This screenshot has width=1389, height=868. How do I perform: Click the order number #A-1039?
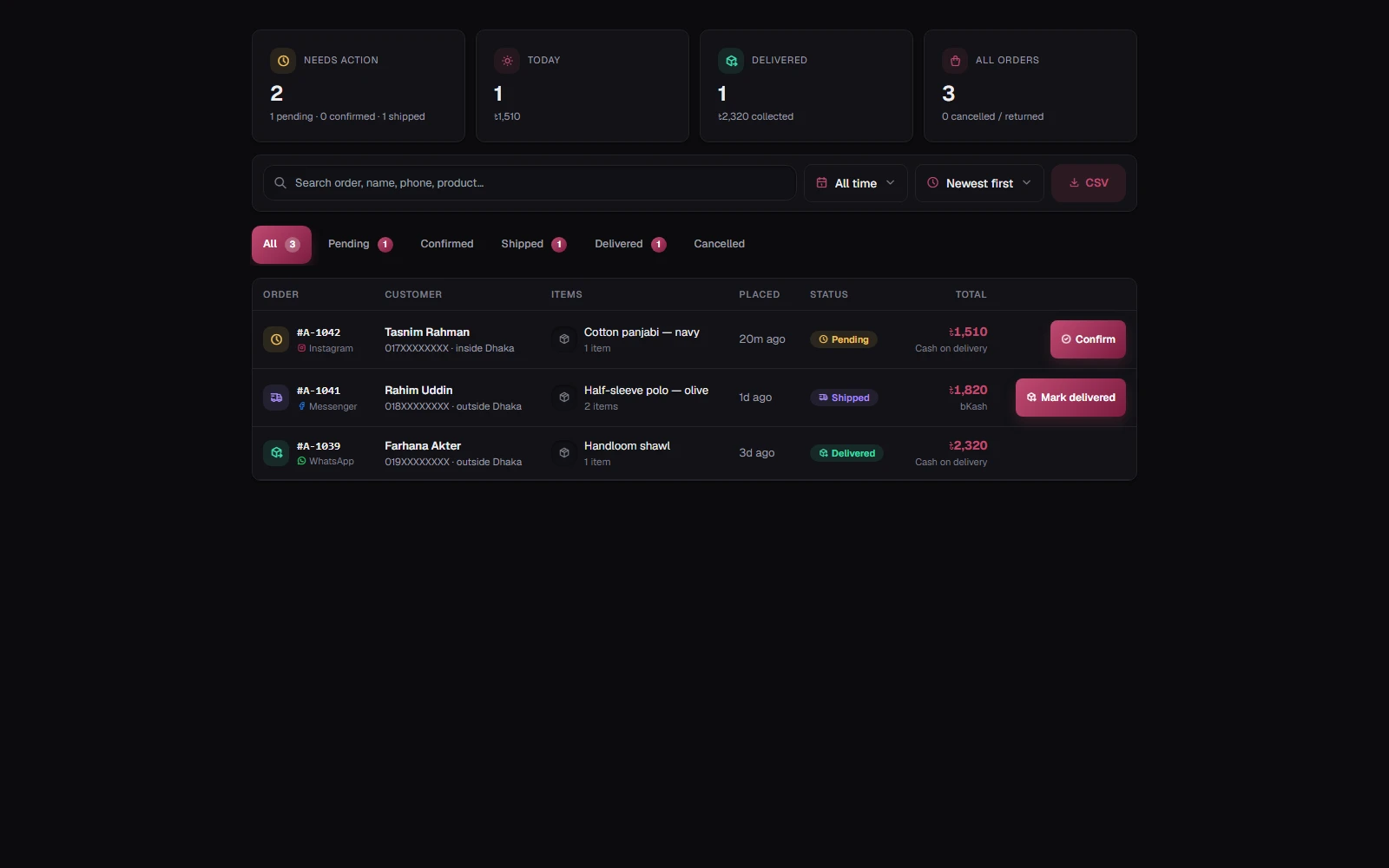click(319, 446)
